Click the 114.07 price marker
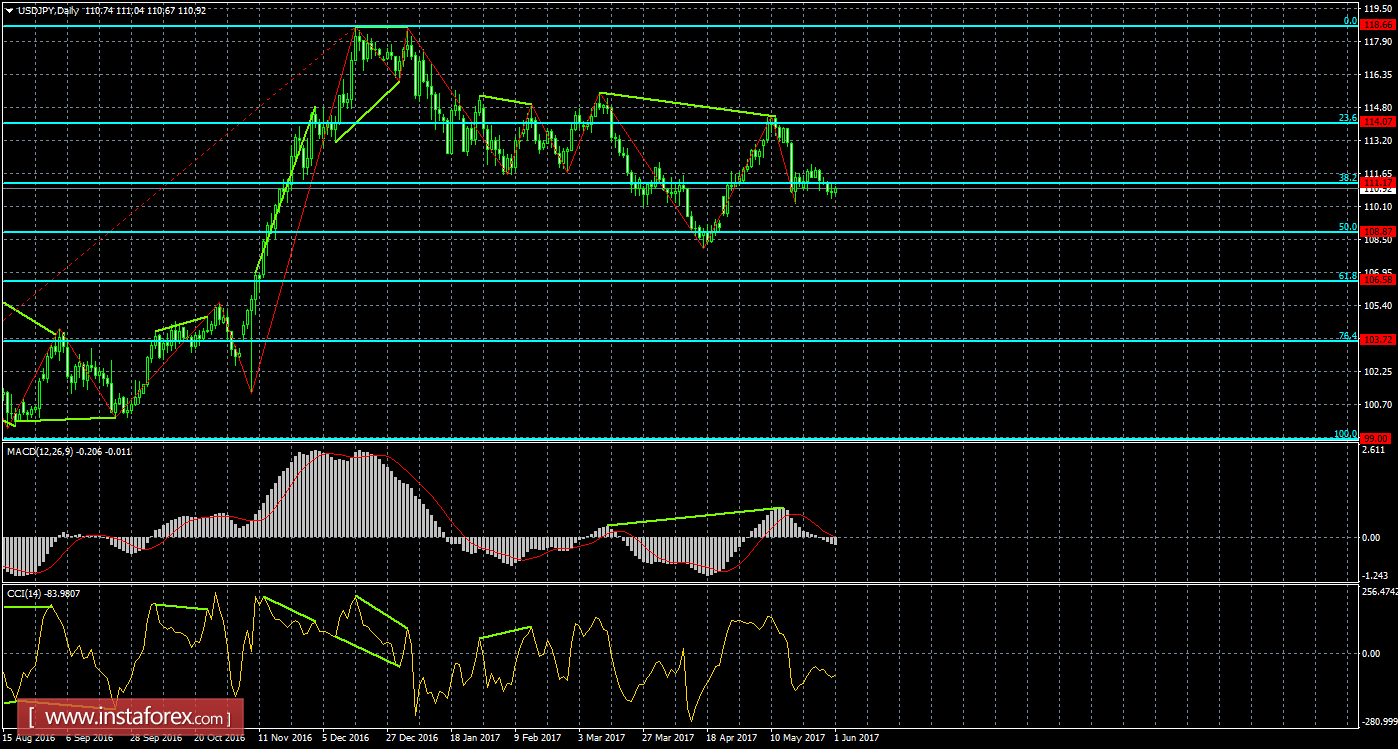The height and width of the screenshot is (749, 1398). point(1377,120)
